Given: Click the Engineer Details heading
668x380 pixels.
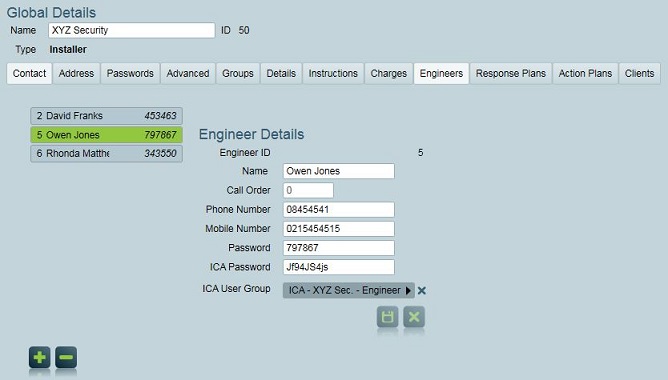Looking at the screenshot, I should (x=251, y=134).
